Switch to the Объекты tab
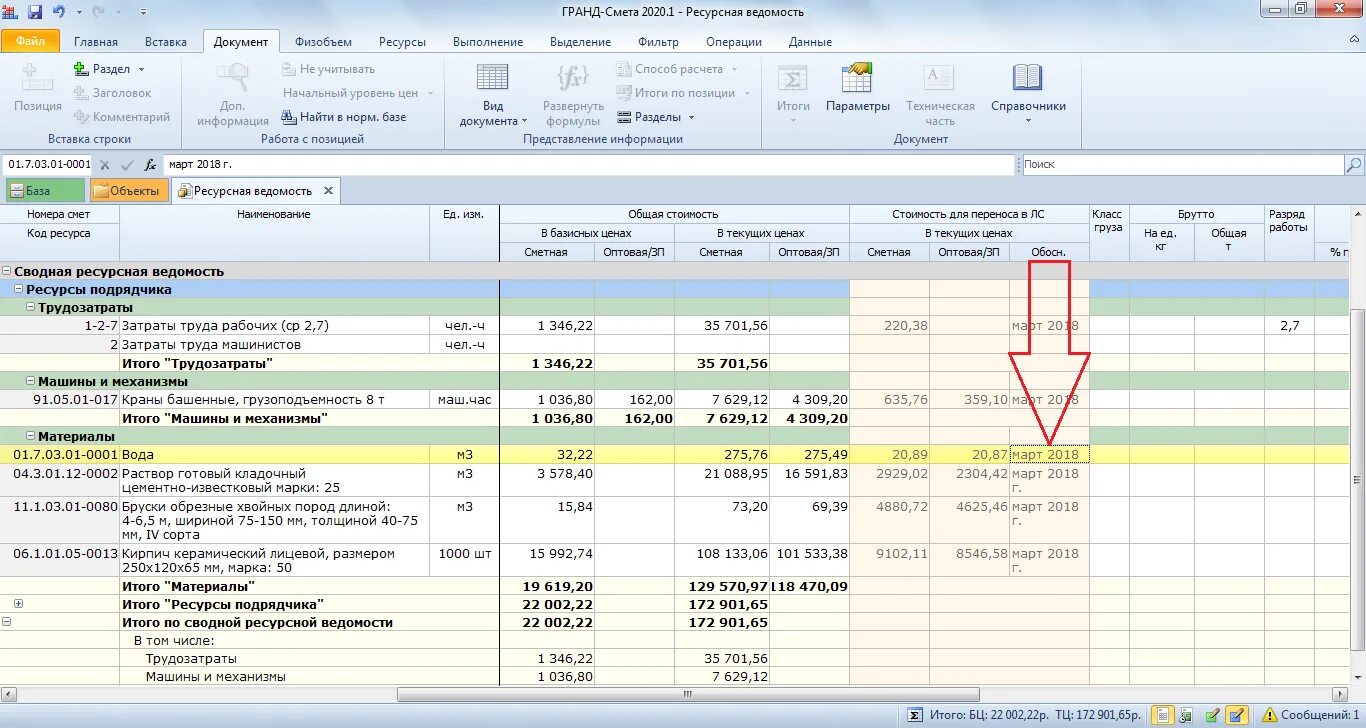The height and width of the screenshot is (728, 1366). point(127,191)
